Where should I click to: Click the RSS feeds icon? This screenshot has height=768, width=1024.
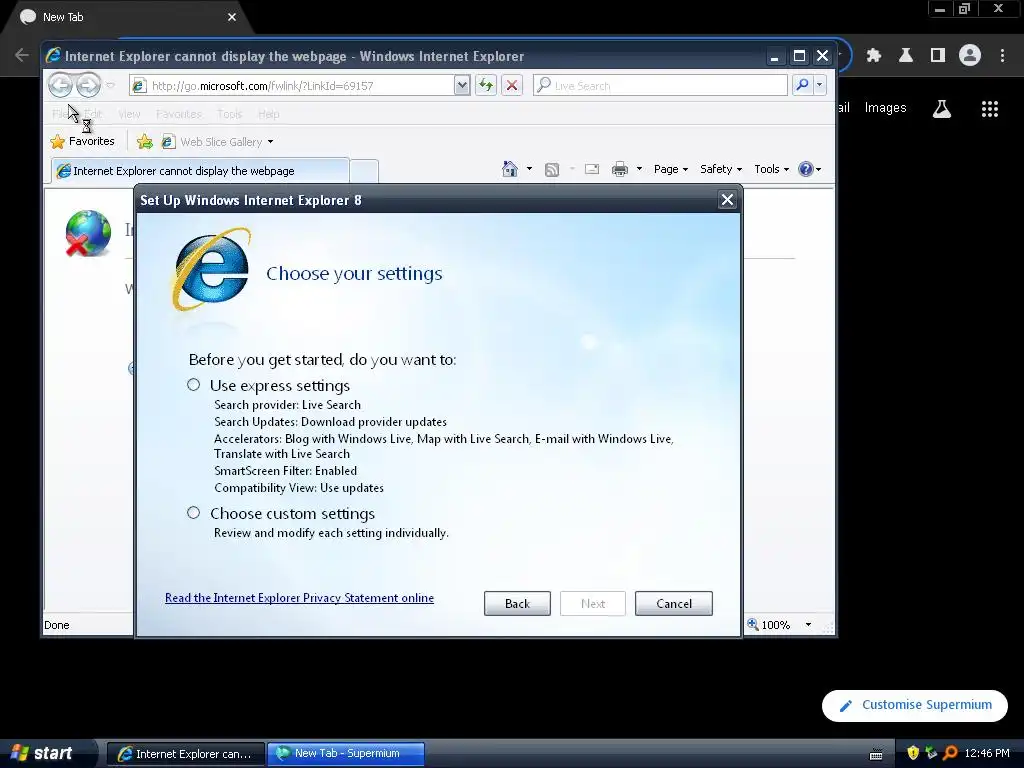pyautogui.click(x=552, y=169)
